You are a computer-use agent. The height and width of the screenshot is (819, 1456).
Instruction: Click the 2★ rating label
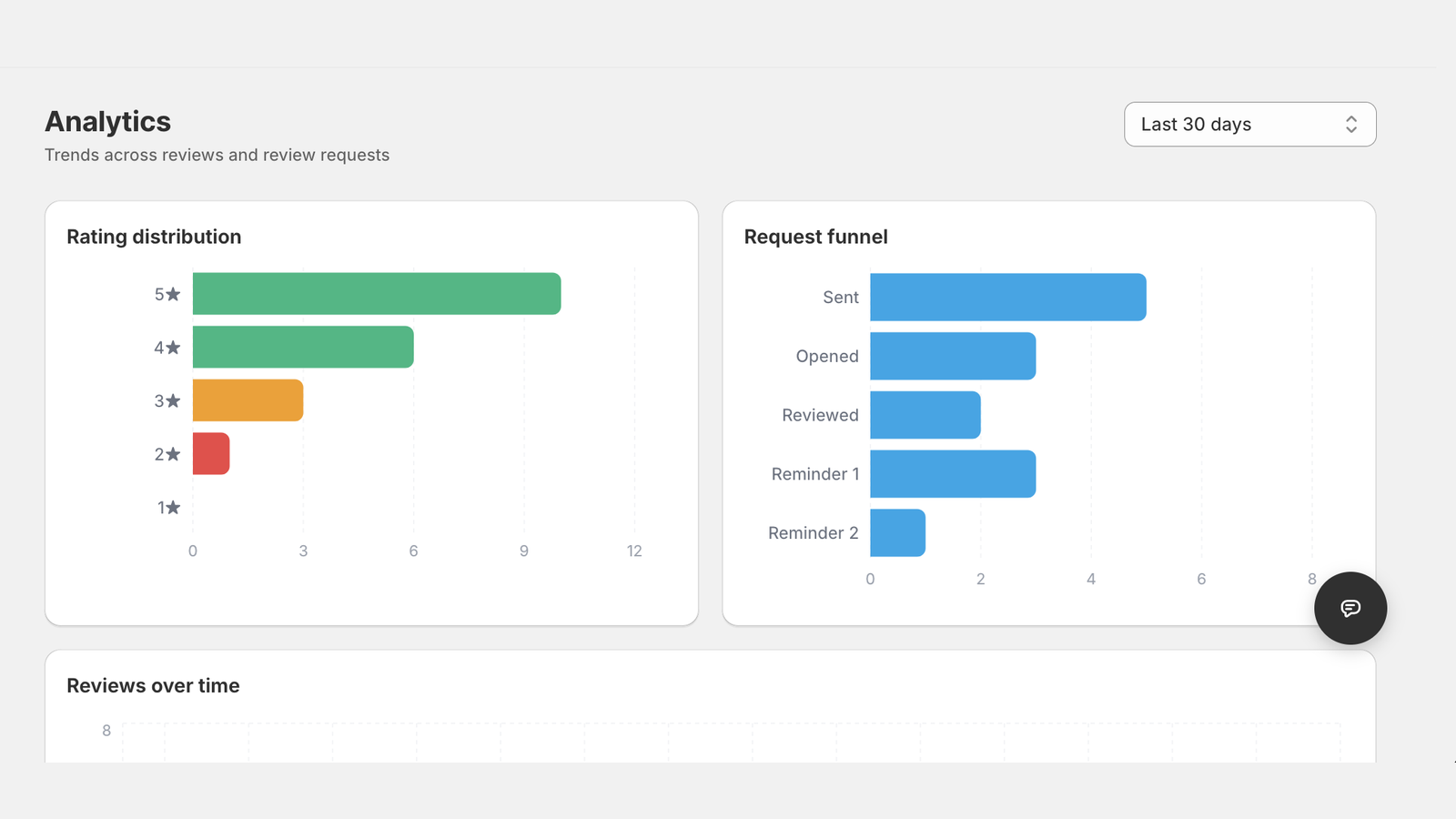(167, 453)
